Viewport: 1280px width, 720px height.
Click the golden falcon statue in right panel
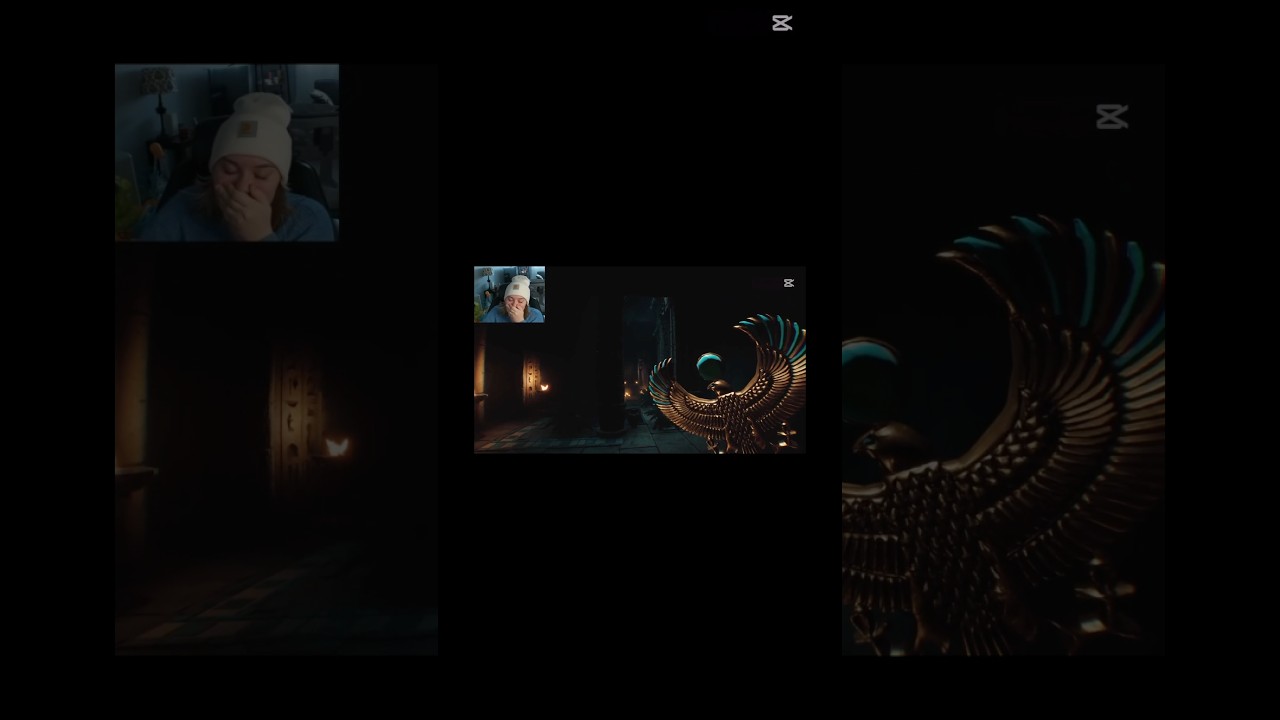pos(1003,435)
